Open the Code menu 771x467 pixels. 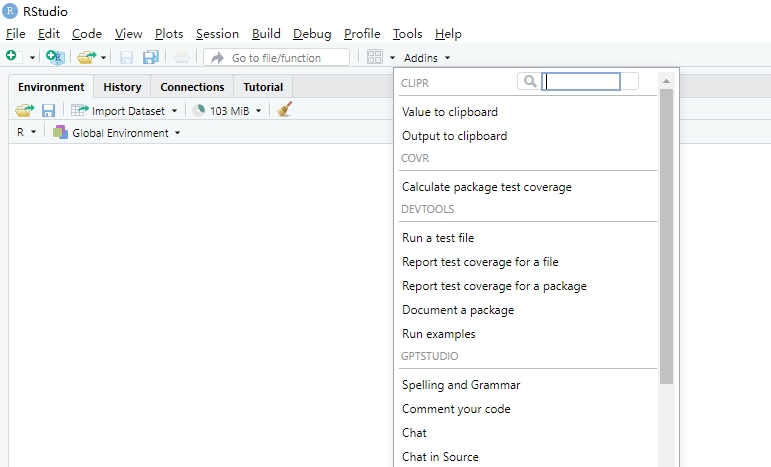pos(87,34)
